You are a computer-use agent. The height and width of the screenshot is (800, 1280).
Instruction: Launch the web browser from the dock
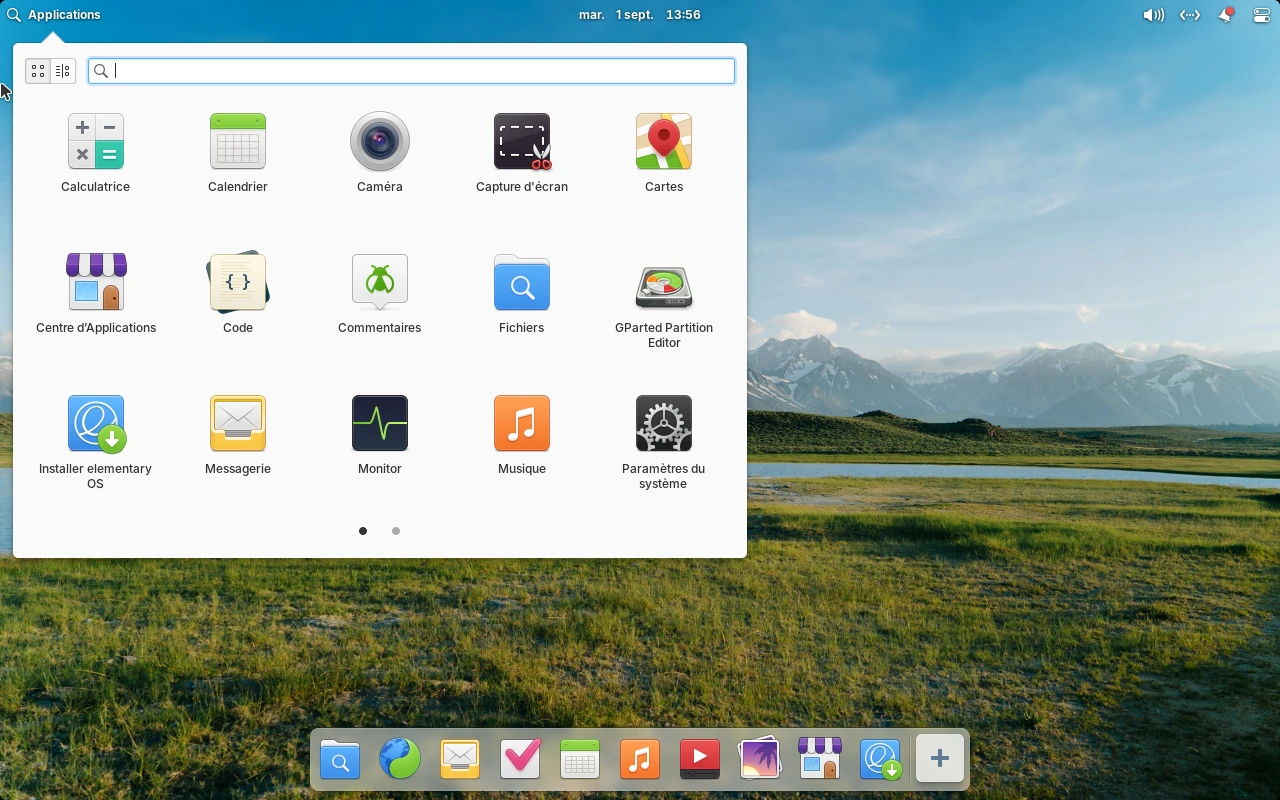[400, 760]
